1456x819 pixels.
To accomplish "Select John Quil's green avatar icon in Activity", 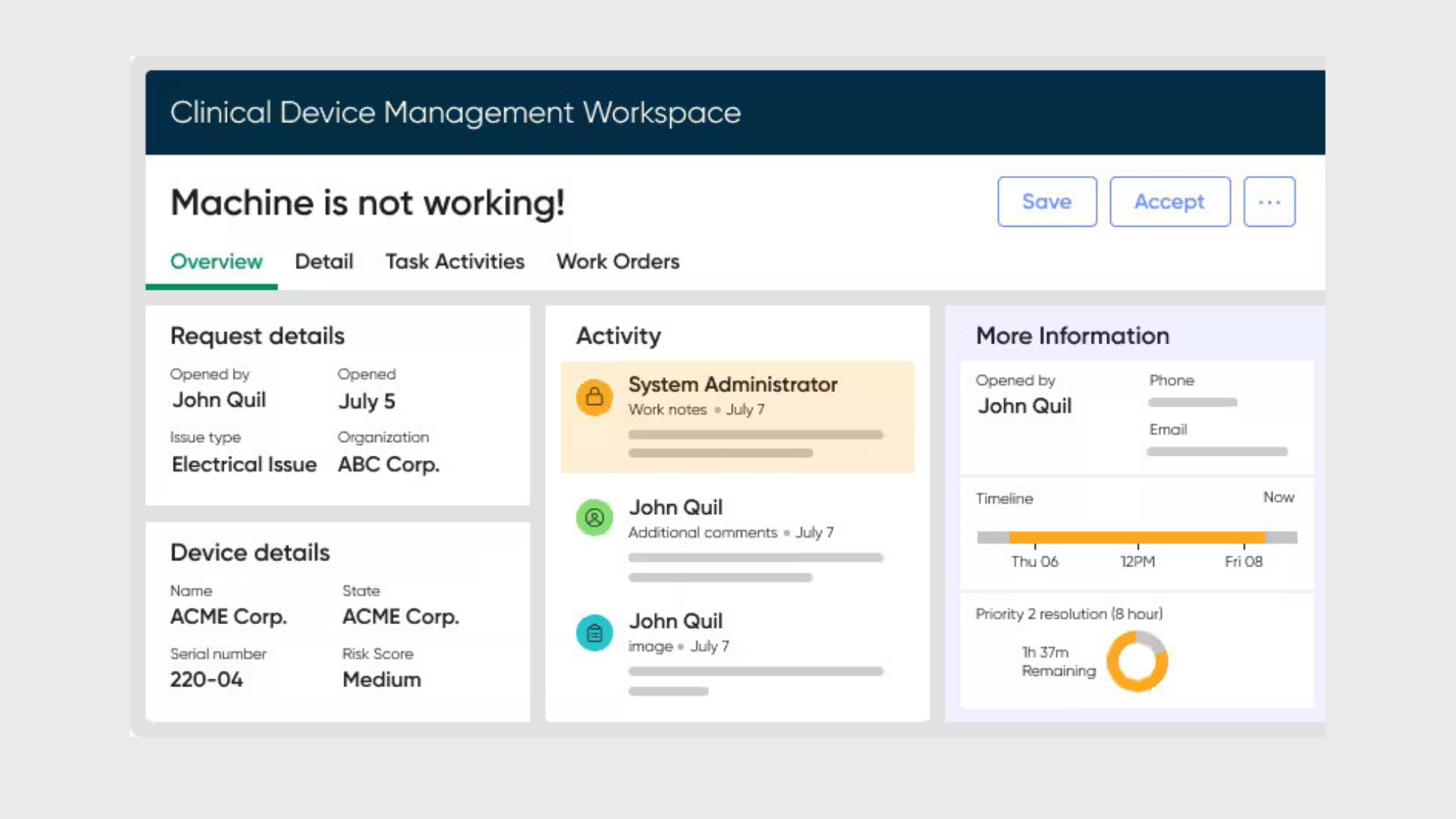I will pyautogui.click(x=595, y=518).
